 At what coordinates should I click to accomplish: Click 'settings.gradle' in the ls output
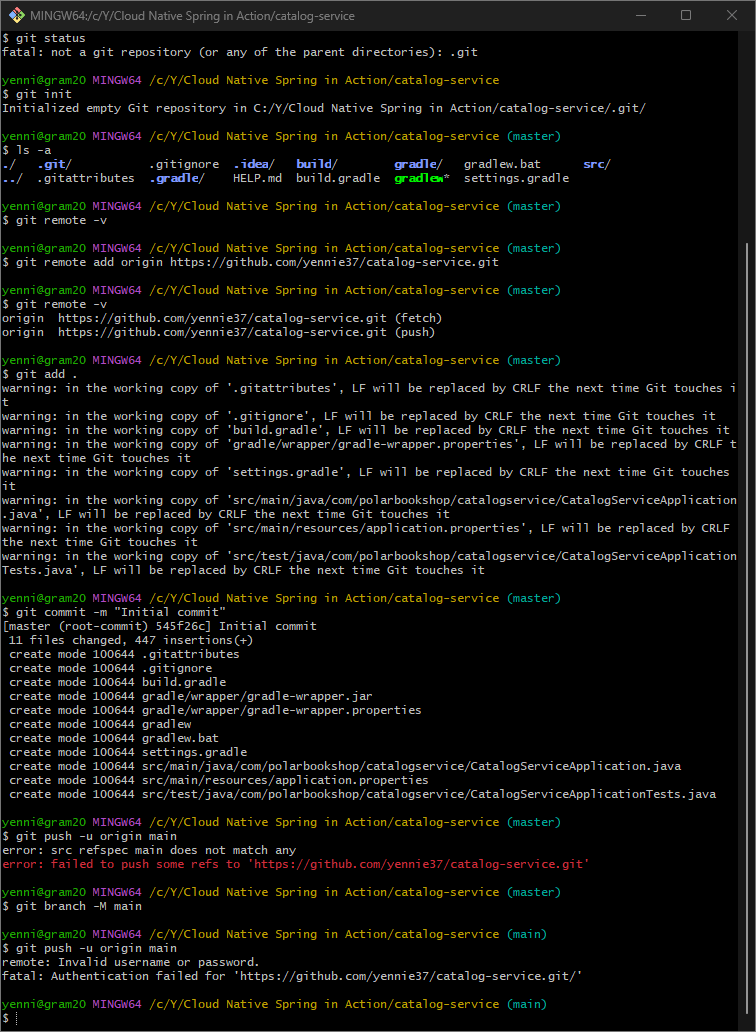517,178
